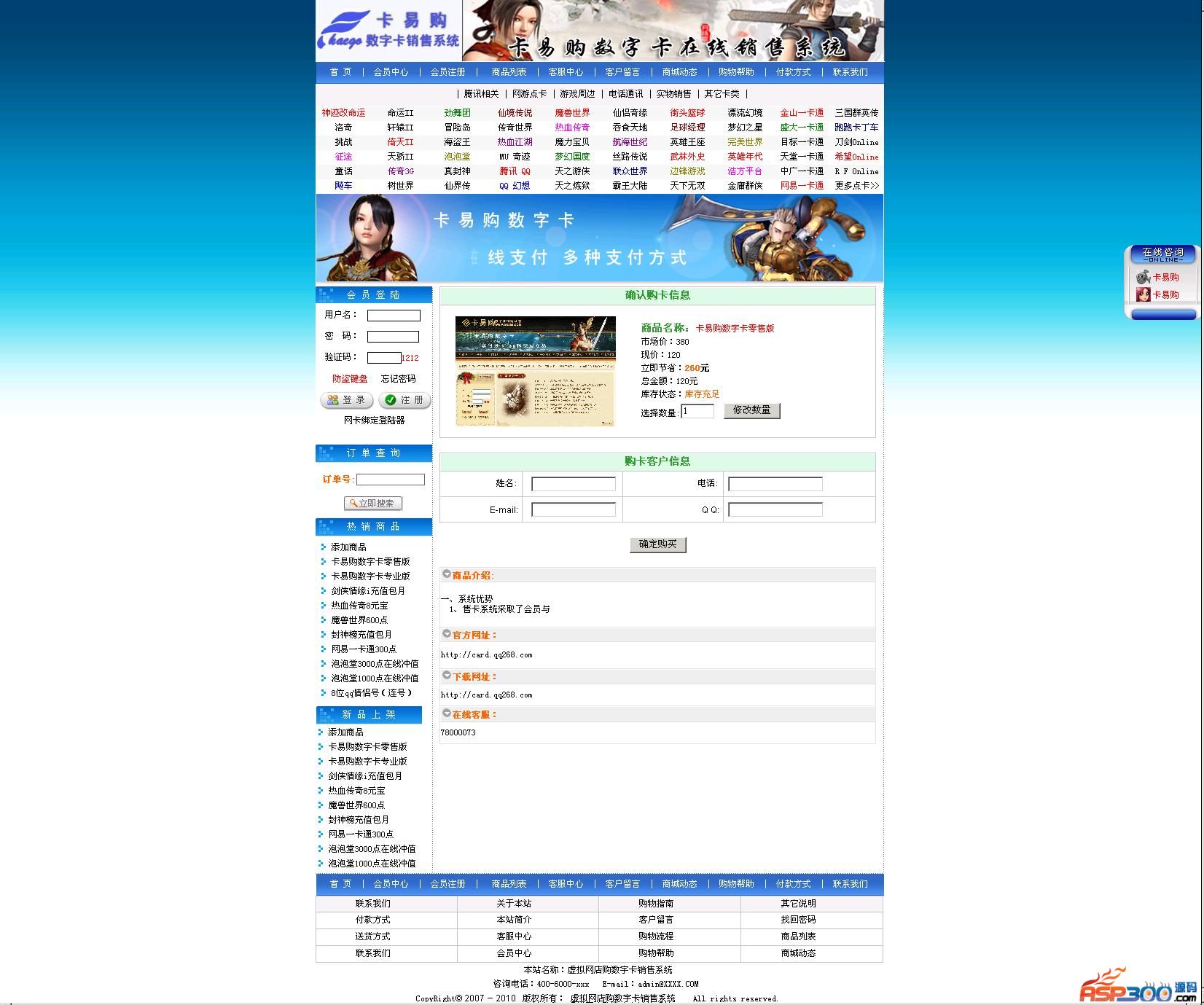Select the 腾讯相关 category tab
This screenshot has height=1005, width=1204.
coord(482,94)
